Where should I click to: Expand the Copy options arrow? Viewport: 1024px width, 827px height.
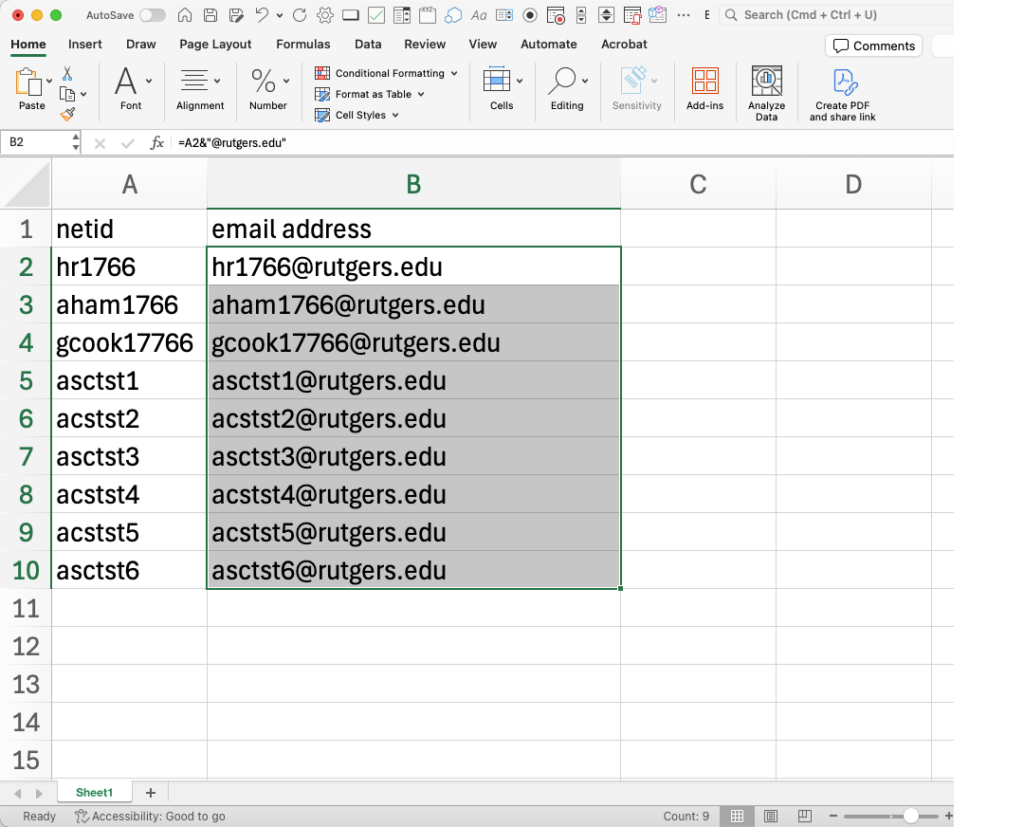84,95
